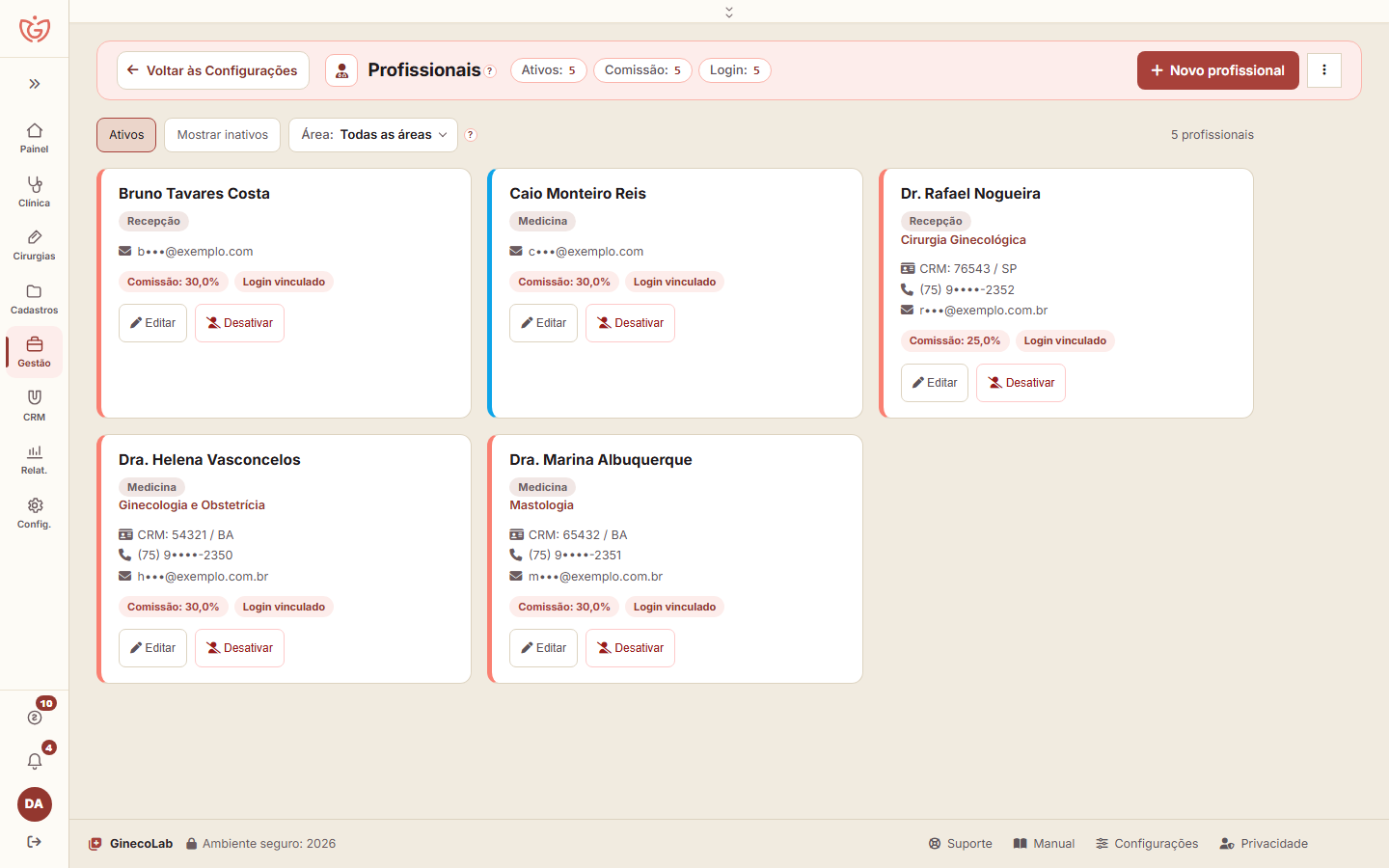Click the Login: 5 counter chip
This screenshot has height=868, width=1389.
pyautogui.click(x=735, y=70)
